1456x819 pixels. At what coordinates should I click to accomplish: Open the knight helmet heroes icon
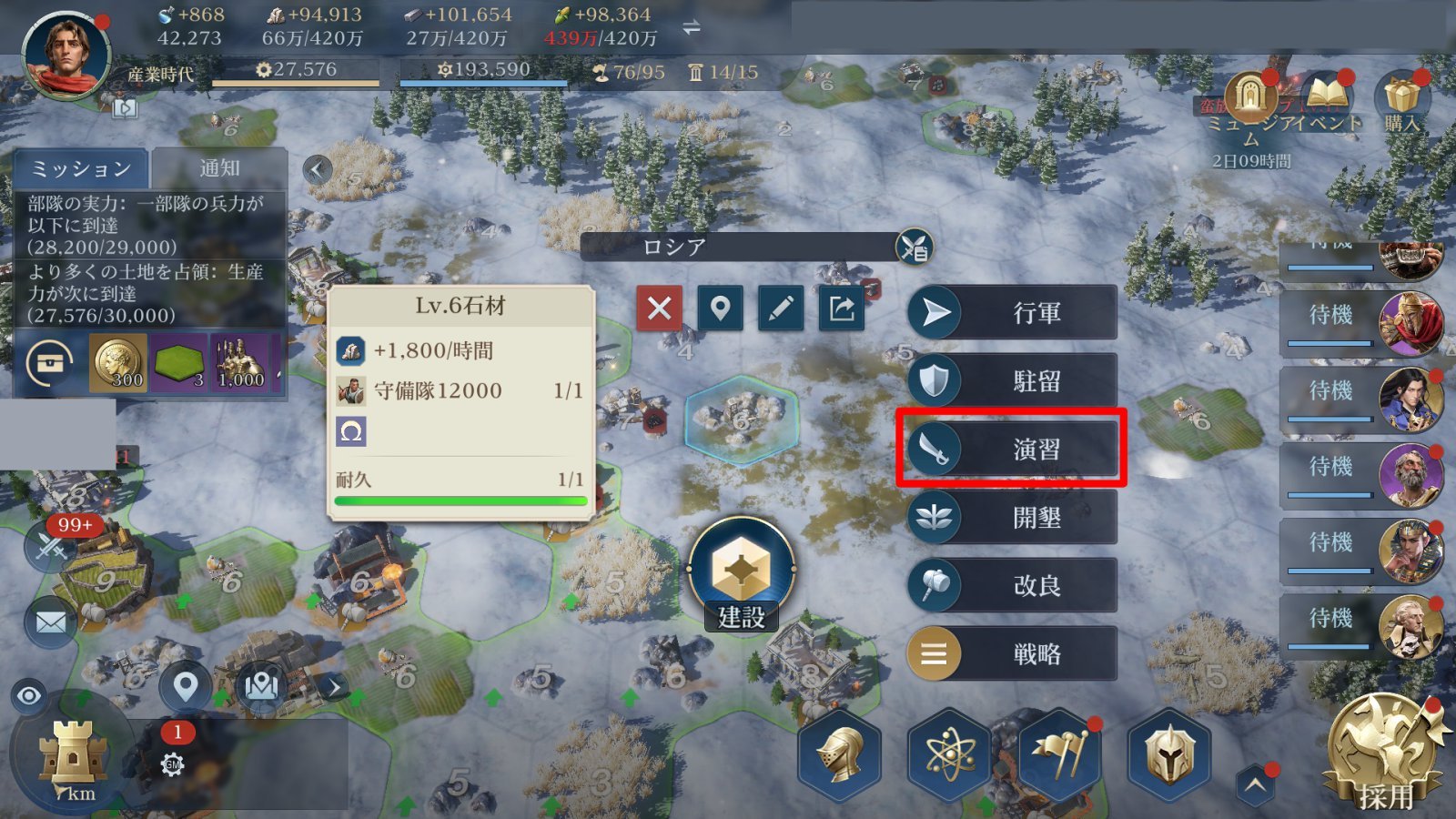pos(840,753)
